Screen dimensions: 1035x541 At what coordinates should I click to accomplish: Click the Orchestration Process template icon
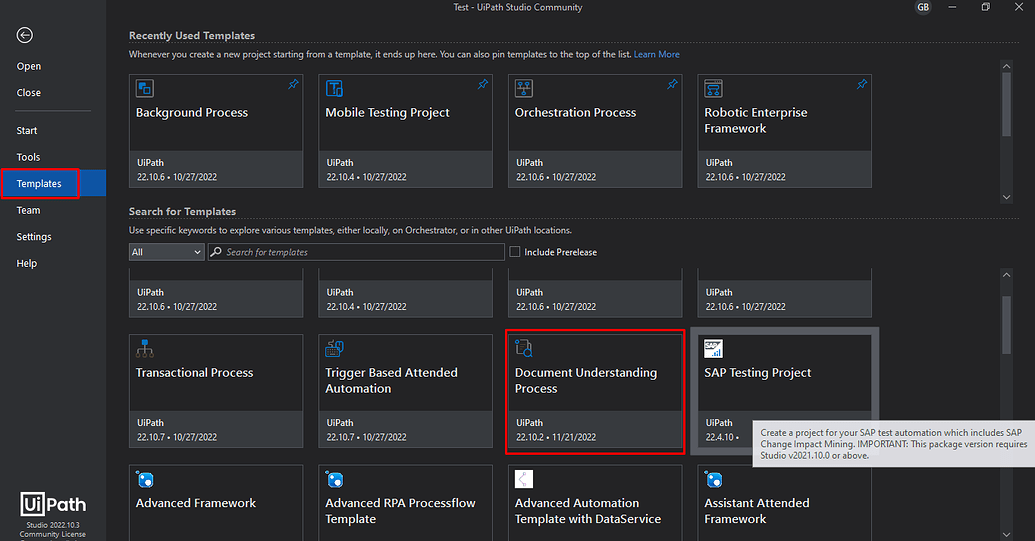[x=523, y=89]
